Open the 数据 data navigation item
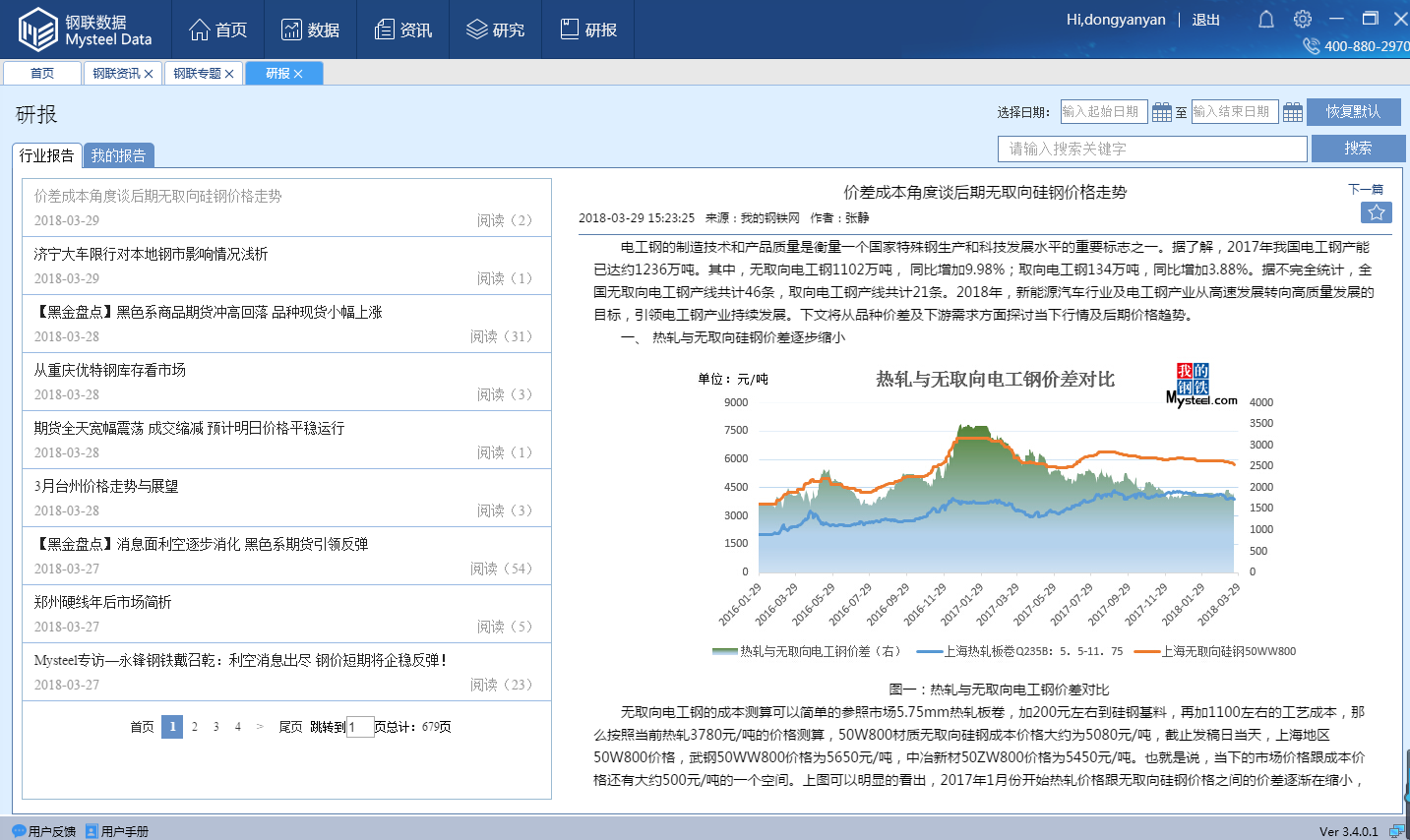 coord(310,30)
